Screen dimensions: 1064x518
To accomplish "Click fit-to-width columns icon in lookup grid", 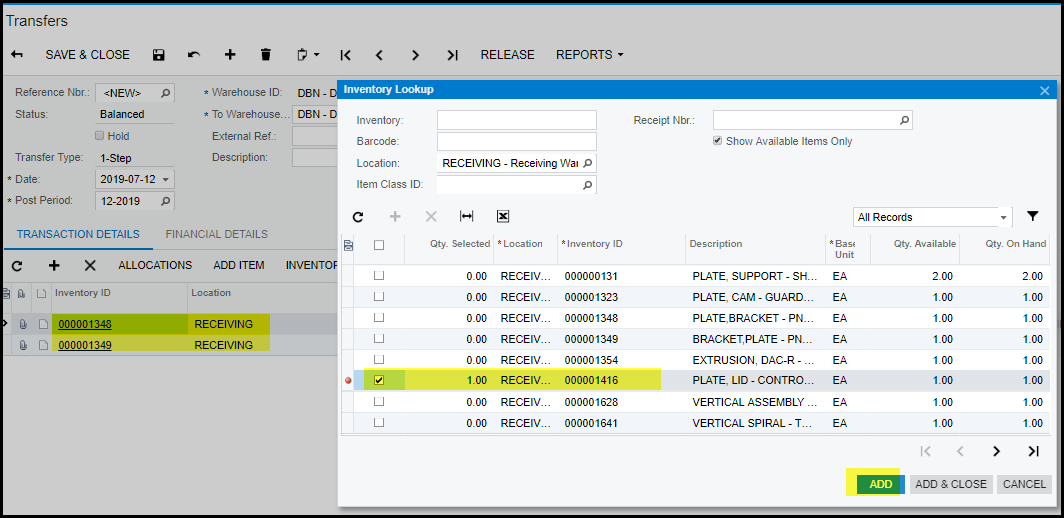I will click(x=466, y=216).
